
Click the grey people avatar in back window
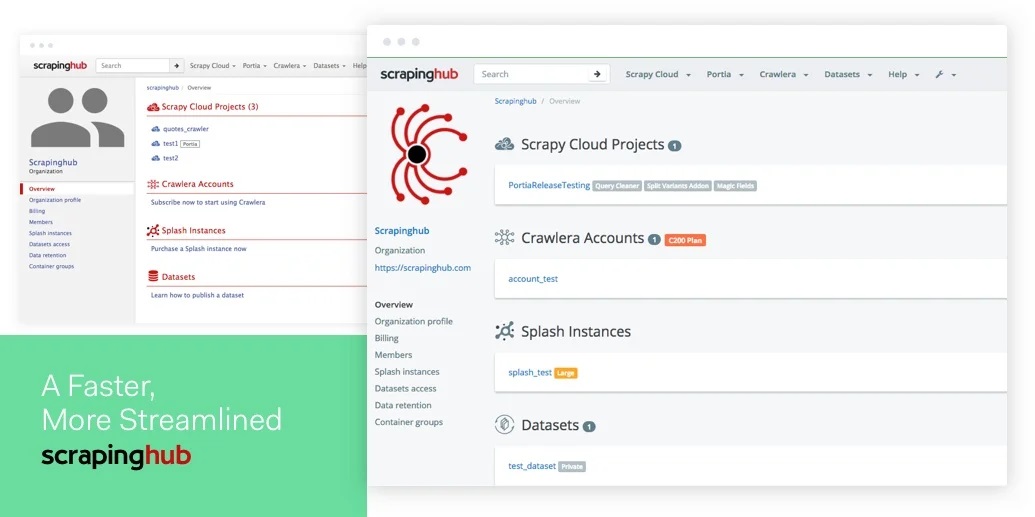77,117
